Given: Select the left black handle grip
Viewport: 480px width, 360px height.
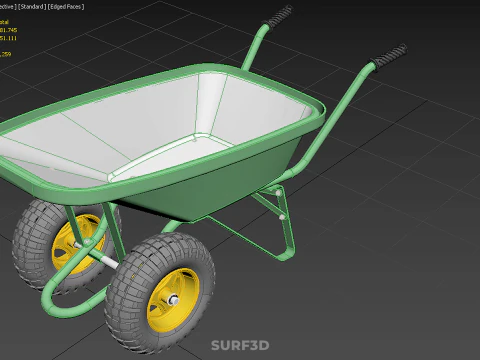Looking at the screenshot, I should 277,17.
